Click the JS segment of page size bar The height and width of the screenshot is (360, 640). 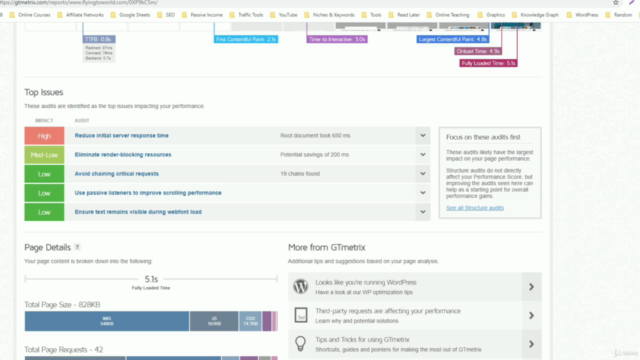(214, 321)
